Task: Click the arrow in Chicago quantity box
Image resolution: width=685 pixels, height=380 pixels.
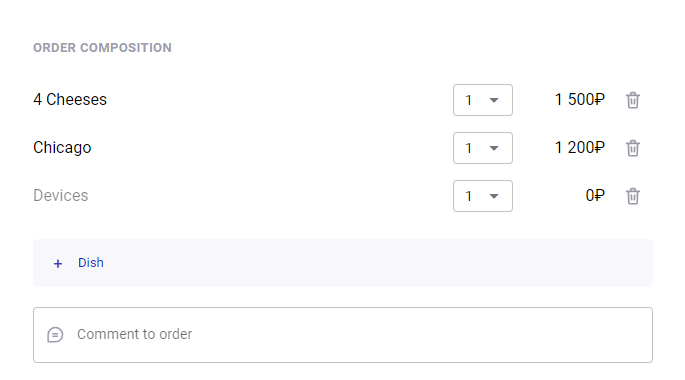Action: 494,149
